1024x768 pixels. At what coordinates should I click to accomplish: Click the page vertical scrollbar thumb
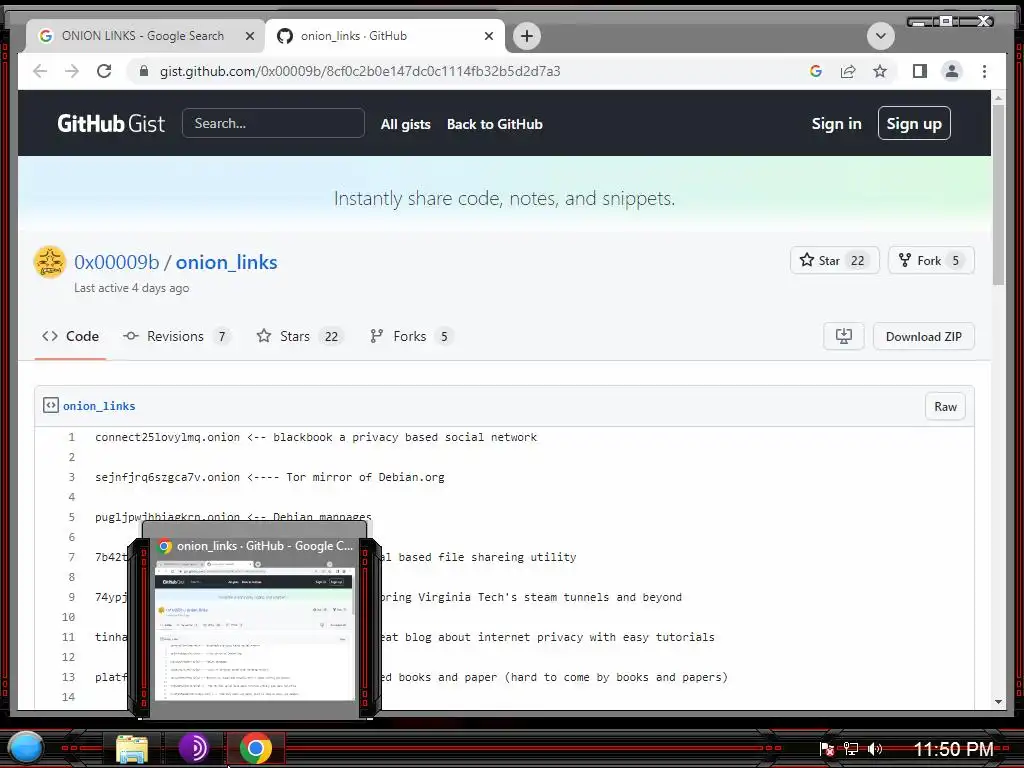coord(998,193)
